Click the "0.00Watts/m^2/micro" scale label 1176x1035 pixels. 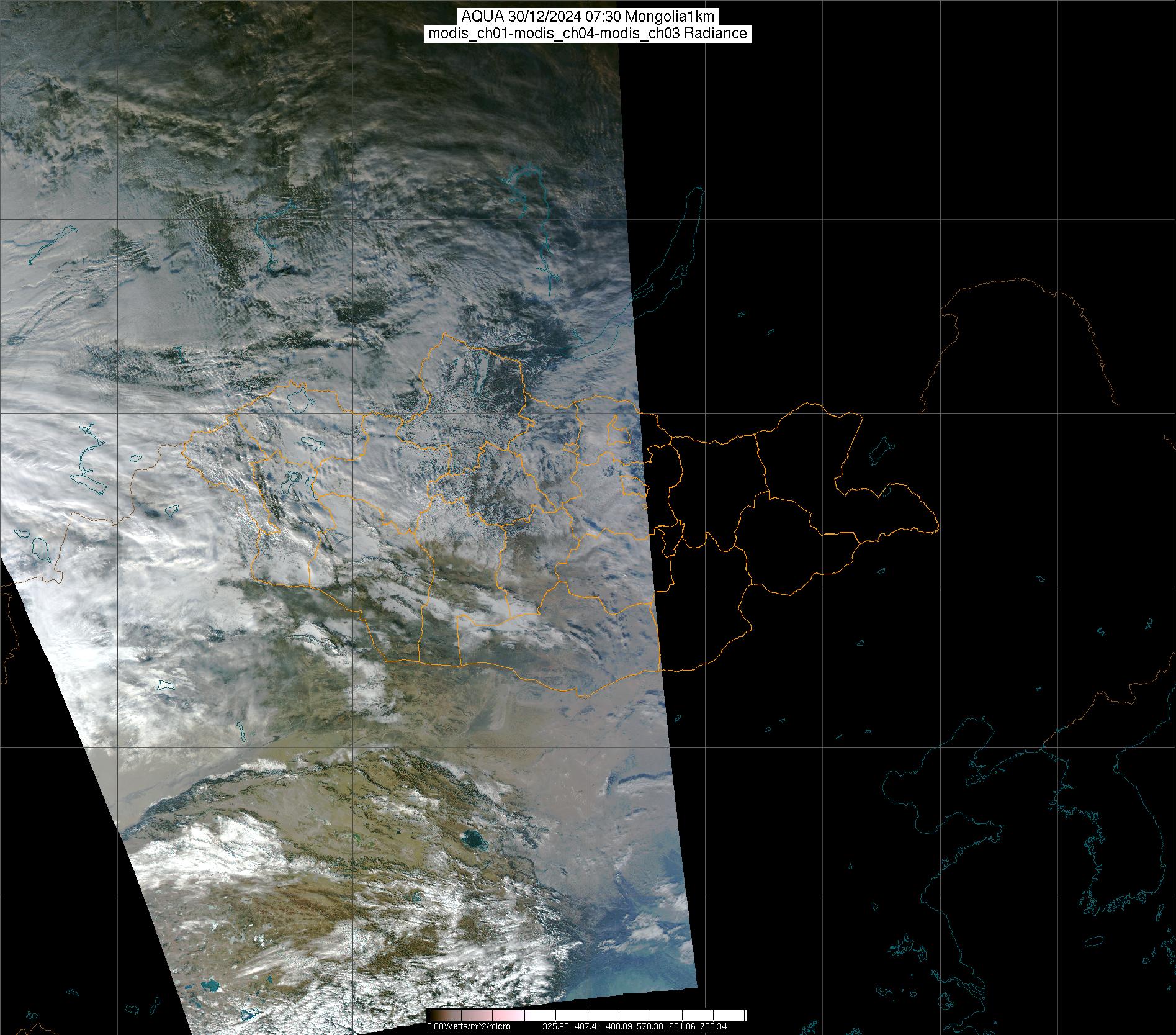click(469, 1026)
